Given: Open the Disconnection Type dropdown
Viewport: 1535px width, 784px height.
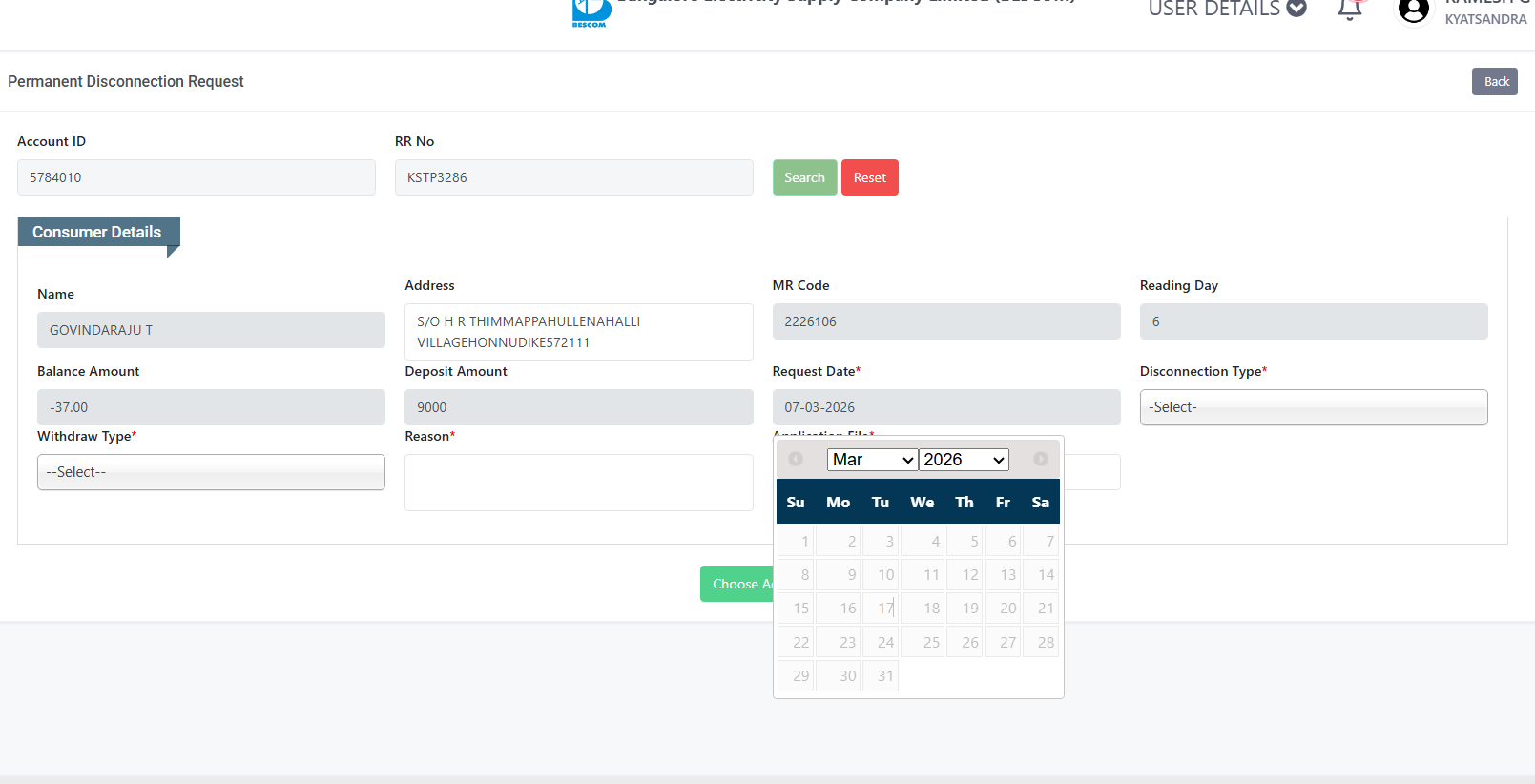Looking at the screenshot, I should pyautogui.click(x=1313, y=407).
